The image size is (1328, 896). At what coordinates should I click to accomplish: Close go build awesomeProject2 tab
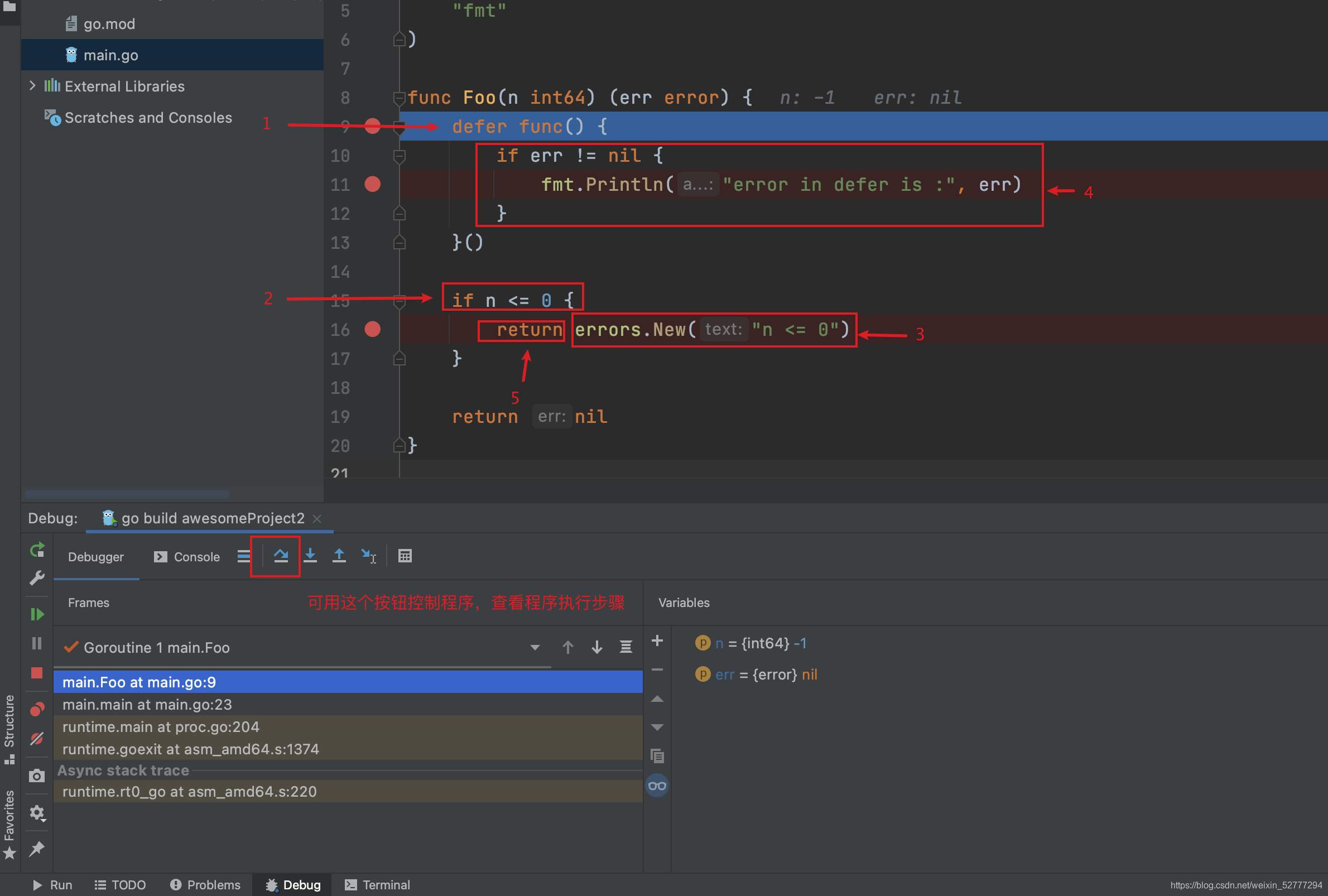click(317, 518)
